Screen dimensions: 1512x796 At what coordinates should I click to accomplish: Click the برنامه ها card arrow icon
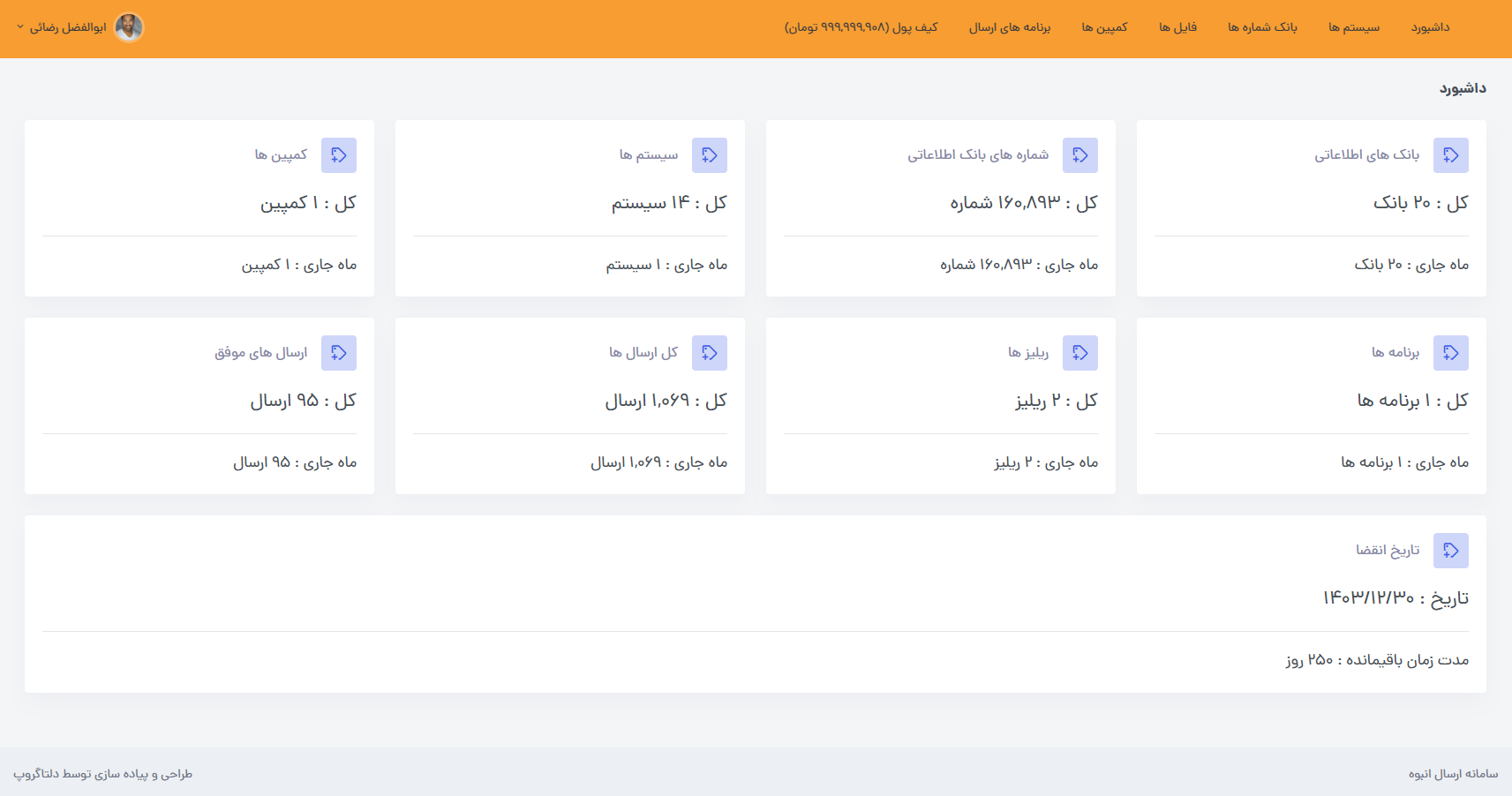(x=1452, y=352)
